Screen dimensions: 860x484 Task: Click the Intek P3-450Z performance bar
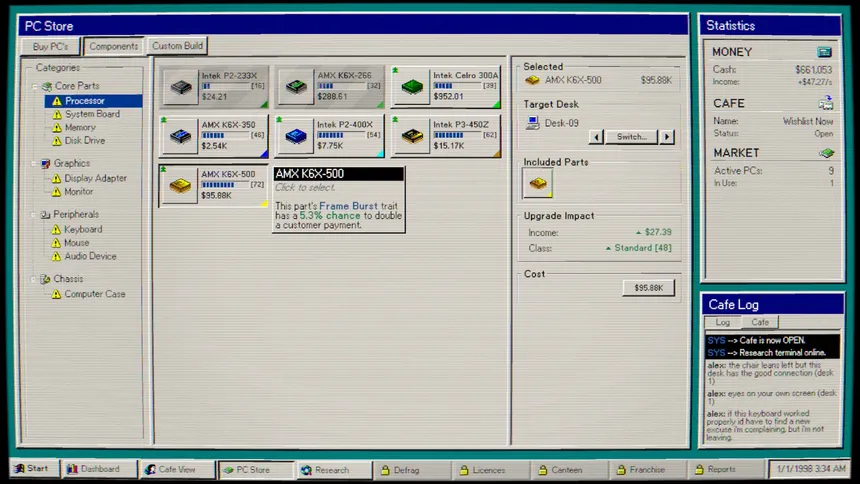pyautogui.click(x=457, y=135)
